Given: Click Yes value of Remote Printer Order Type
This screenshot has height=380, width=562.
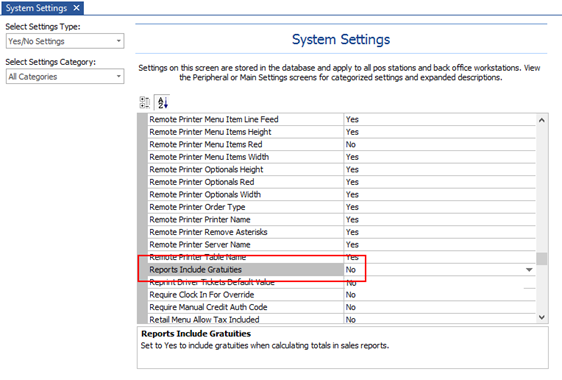Looking at the screenshot, I should tap(352, 207).
